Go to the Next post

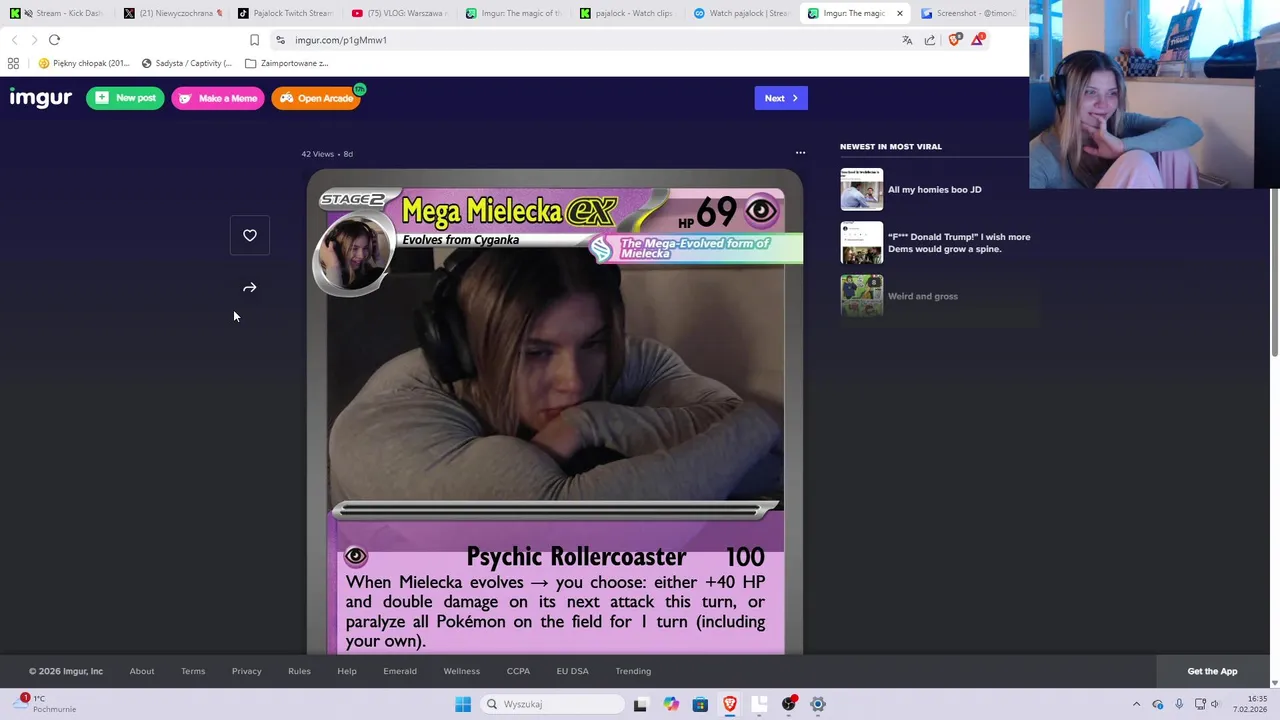781,98
